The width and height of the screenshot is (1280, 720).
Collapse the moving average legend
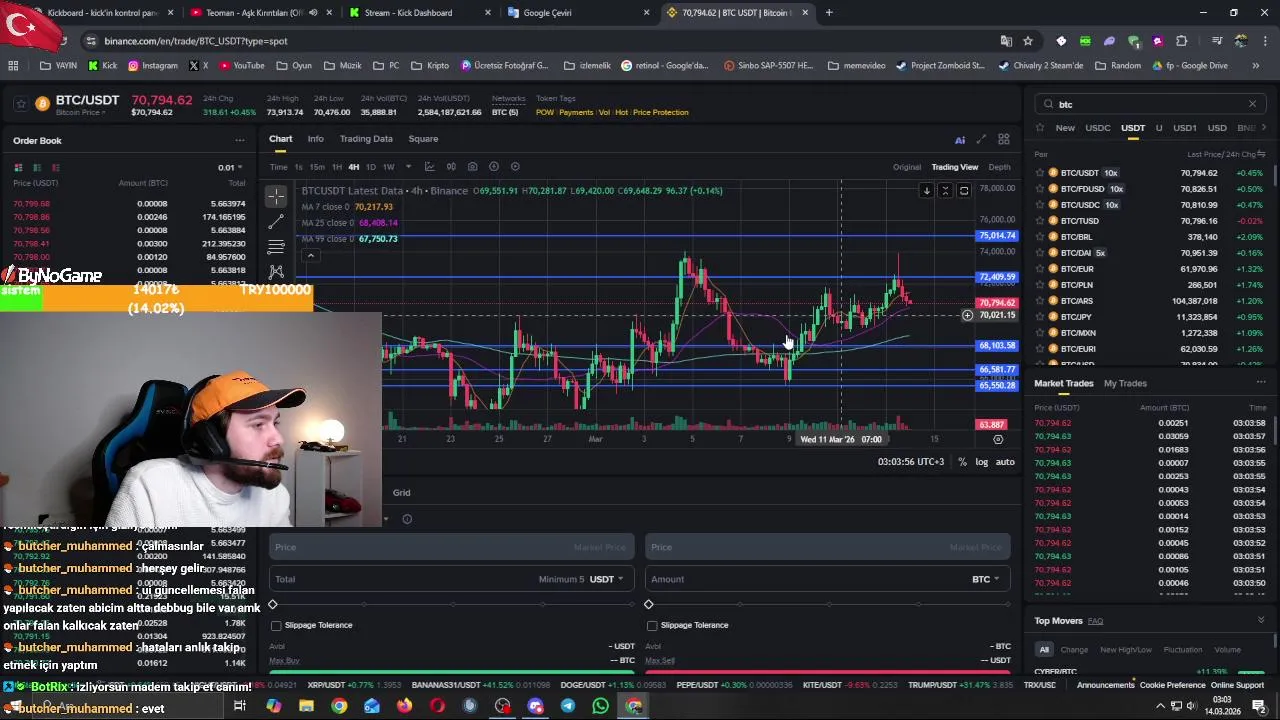tap(310, 256)
